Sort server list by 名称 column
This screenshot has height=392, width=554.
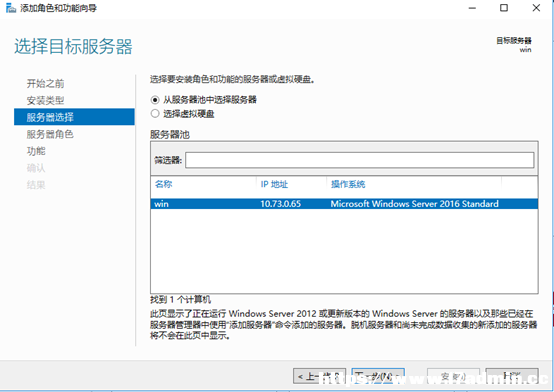pos(164,184)
